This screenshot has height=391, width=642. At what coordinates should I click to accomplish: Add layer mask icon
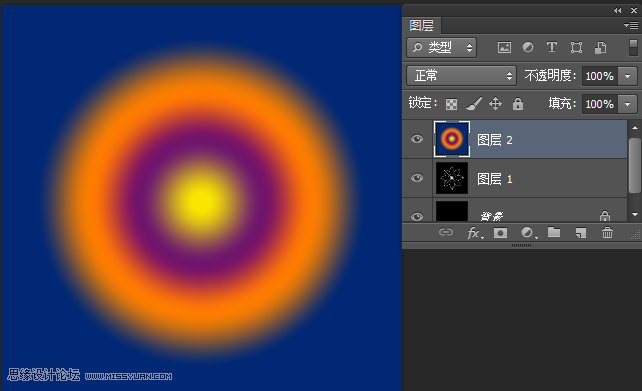click(500, 233)
